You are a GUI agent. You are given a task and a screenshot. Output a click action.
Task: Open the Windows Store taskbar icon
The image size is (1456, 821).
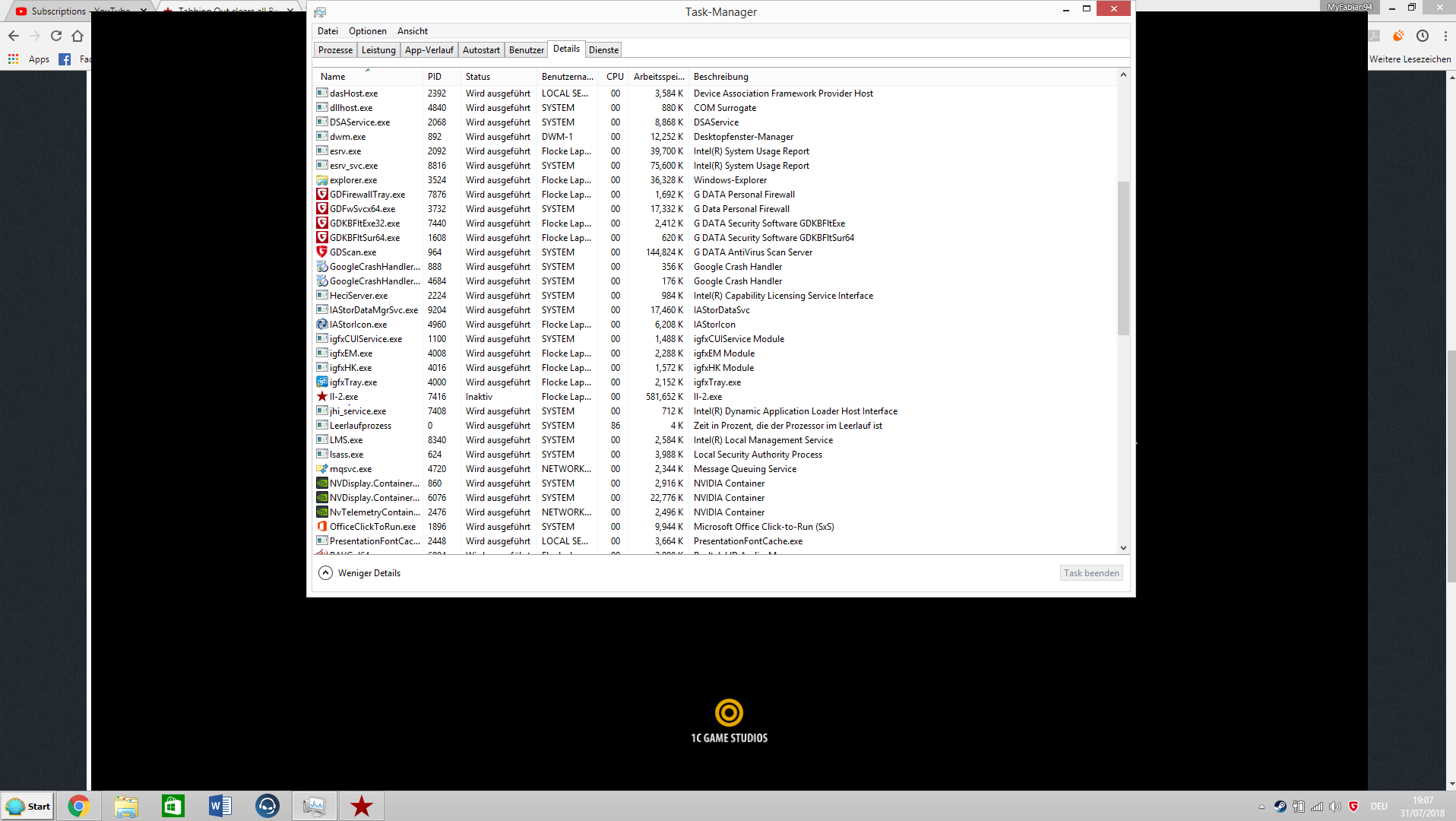point(173,806)
